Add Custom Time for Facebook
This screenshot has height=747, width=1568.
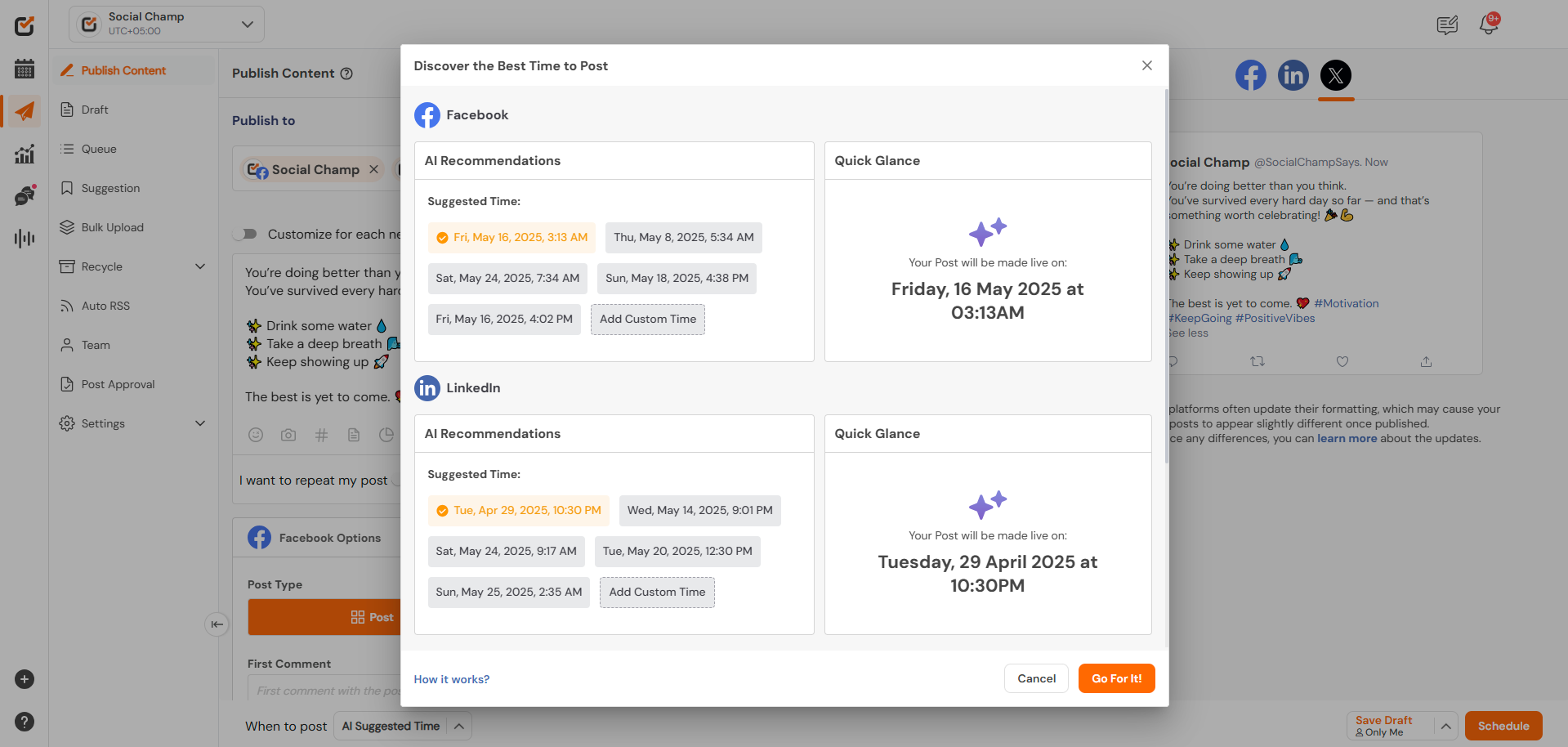tap(648, 320)
